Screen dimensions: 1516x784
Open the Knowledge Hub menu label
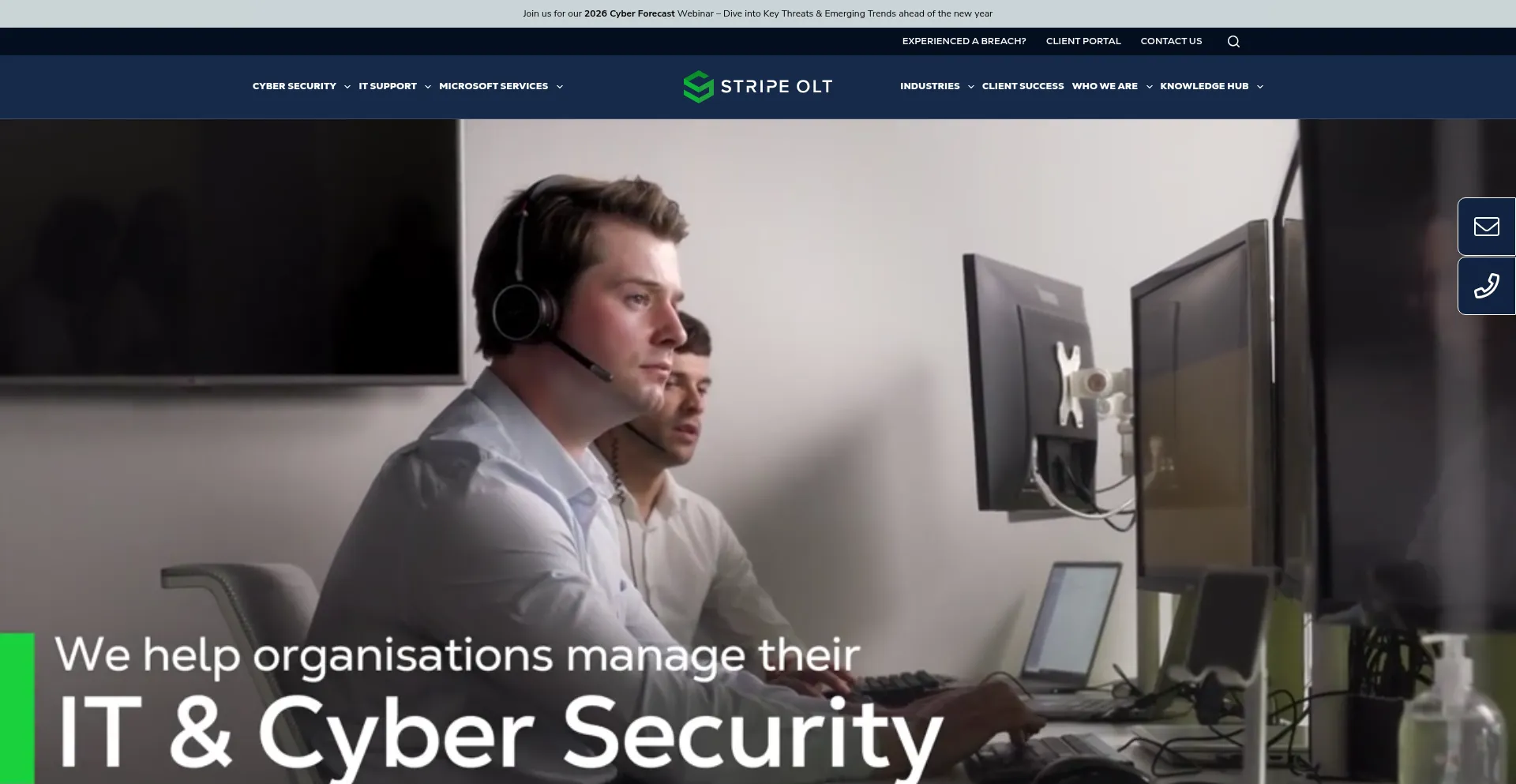pos(1204,86)
